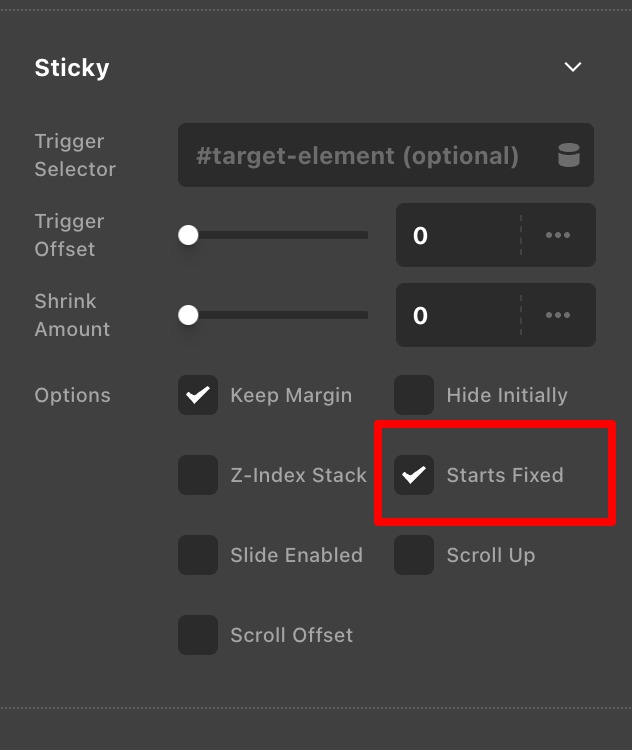Screen dimensions: 632x750
Task: Click the Sticky section title
Action: click(x=72, y=68)
